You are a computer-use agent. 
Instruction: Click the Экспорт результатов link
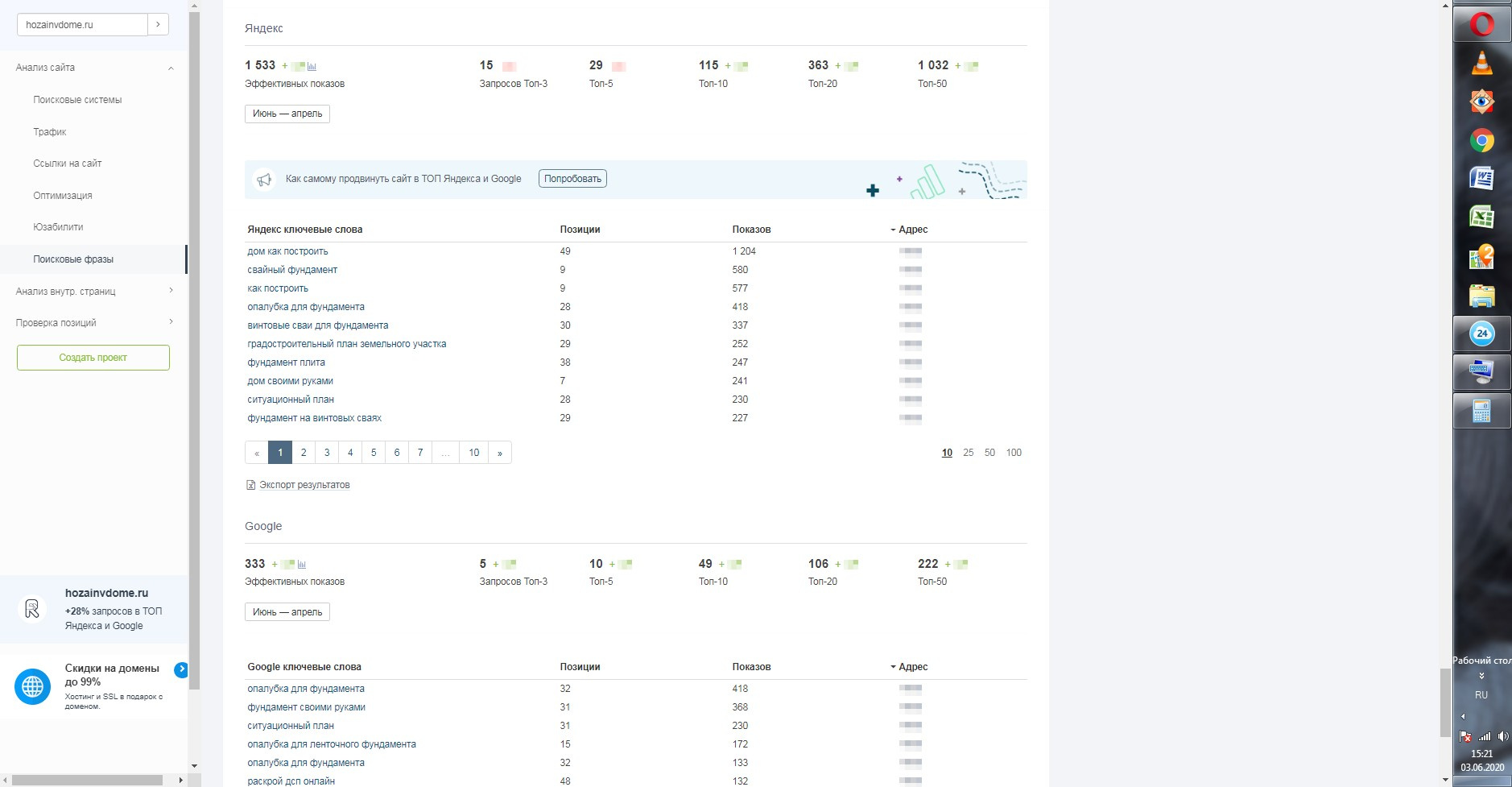pyautogui.click(x=304, y=485)
